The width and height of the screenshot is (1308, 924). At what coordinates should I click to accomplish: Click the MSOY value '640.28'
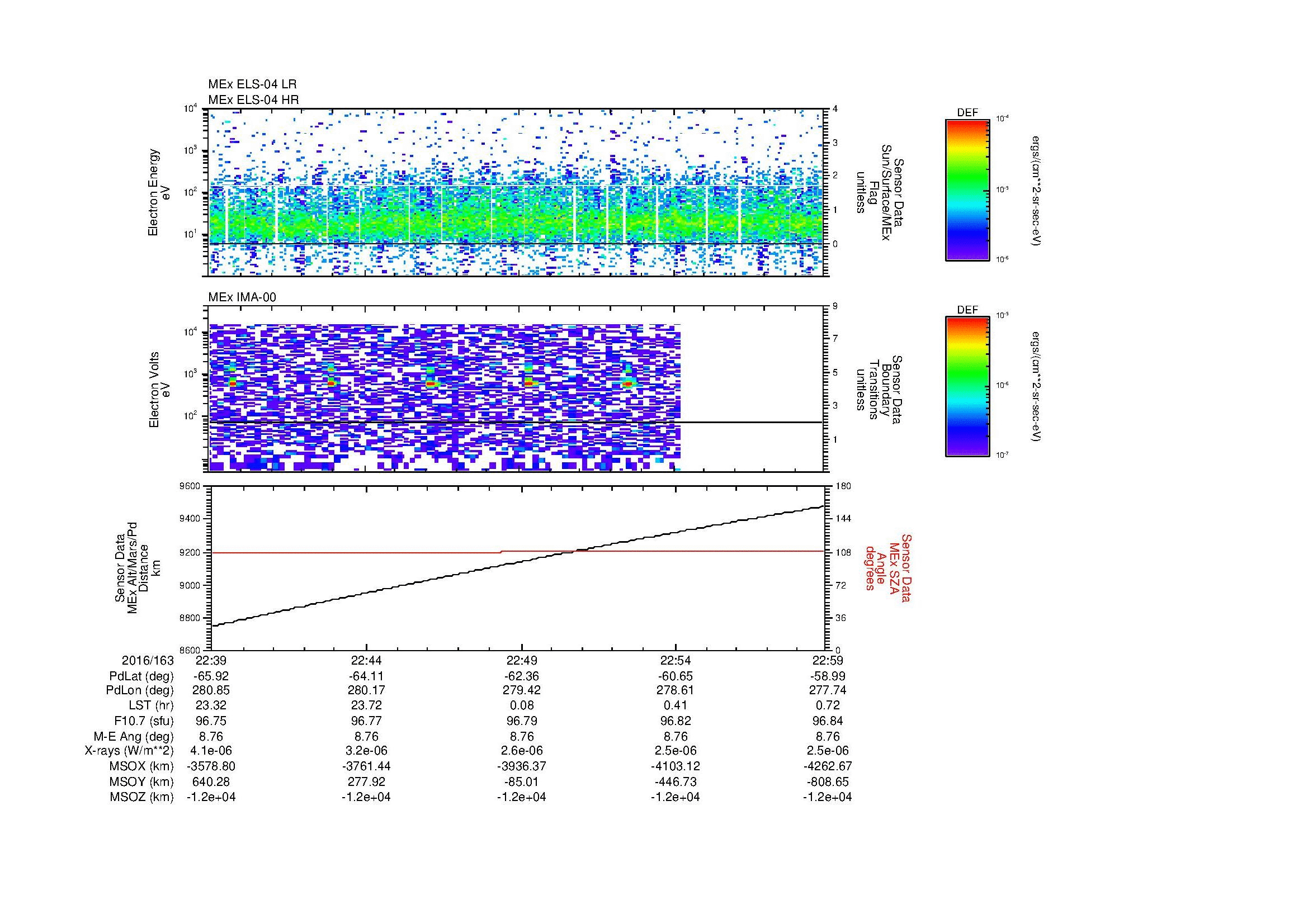(x=211, y=781)
